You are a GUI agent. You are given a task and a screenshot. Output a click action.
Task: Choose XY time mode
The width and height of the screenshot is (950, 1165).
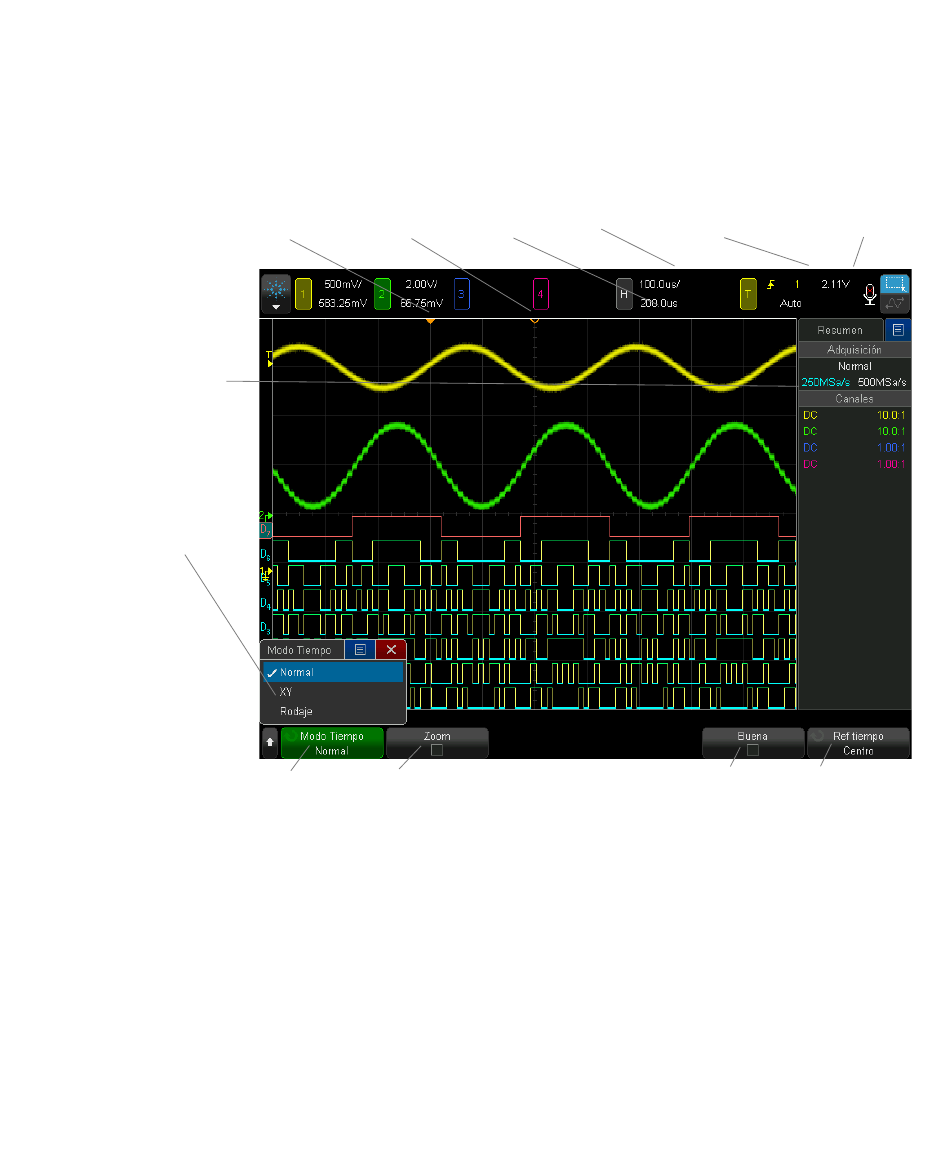tap(334, 692)
